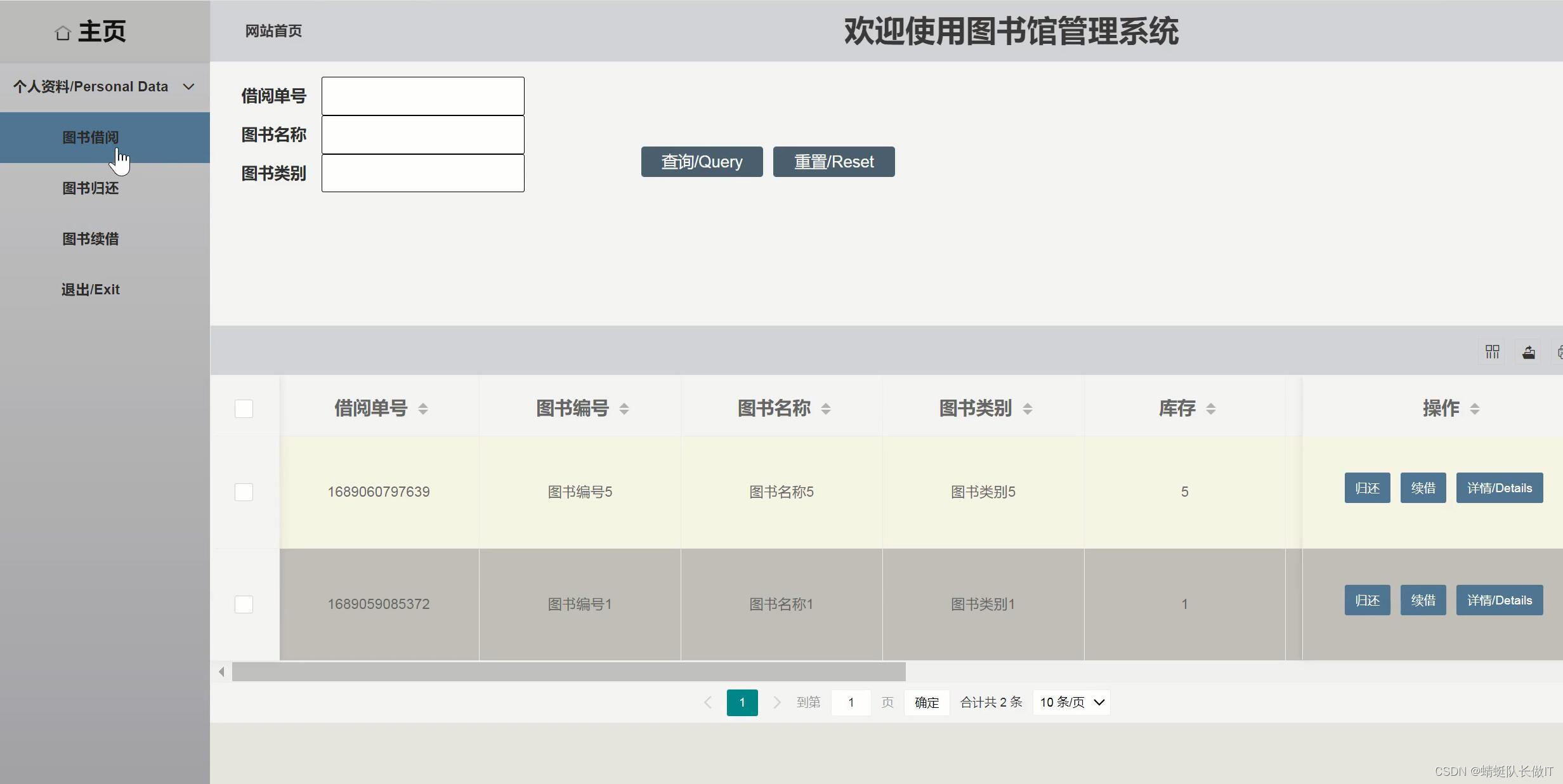Screen dimensions: 1563x784
Task: Toggle the select-all header checkbox
Action: (244, 408)
